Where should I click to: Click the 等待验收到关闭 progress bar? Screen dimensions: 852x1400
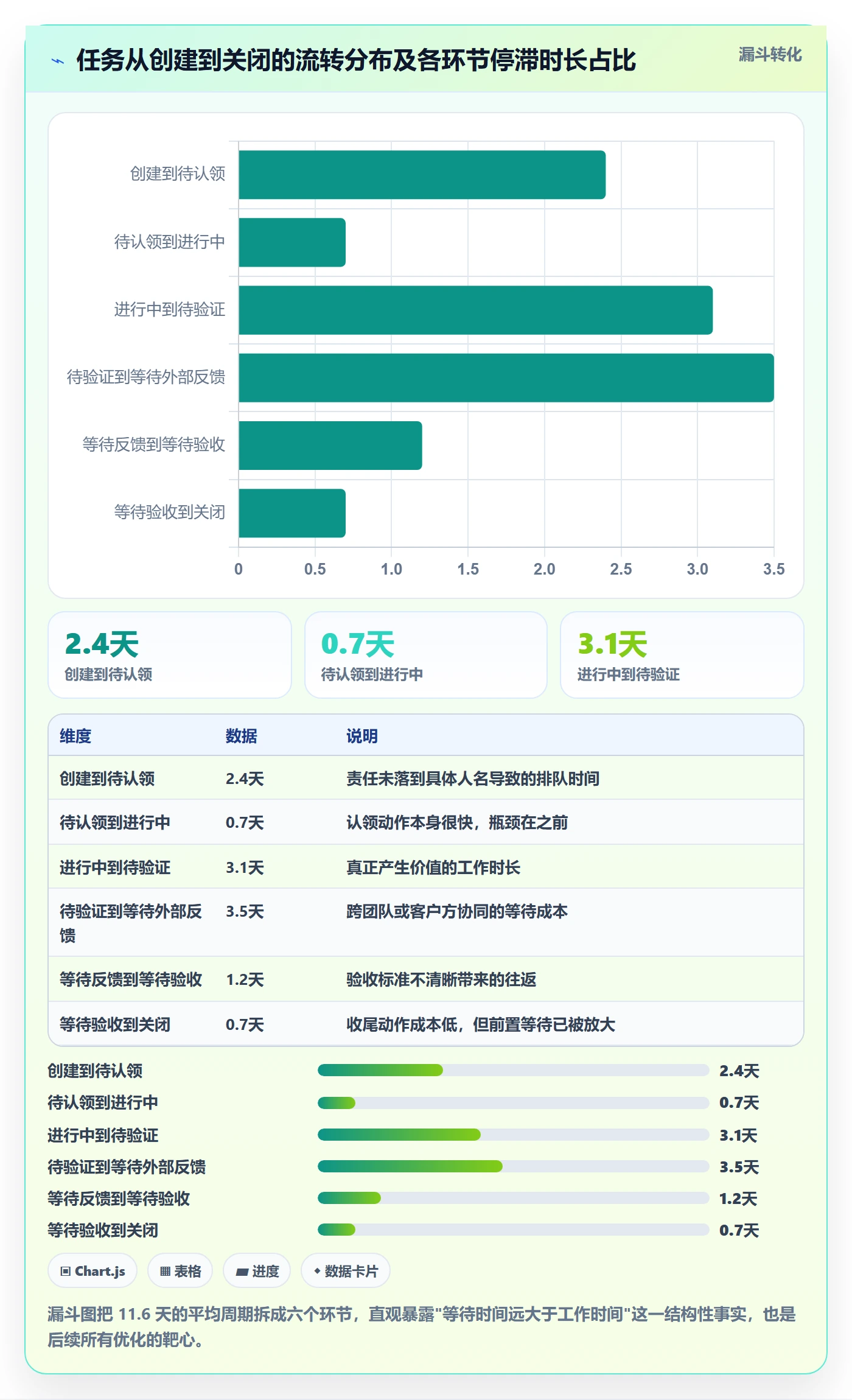point(513,1230)
